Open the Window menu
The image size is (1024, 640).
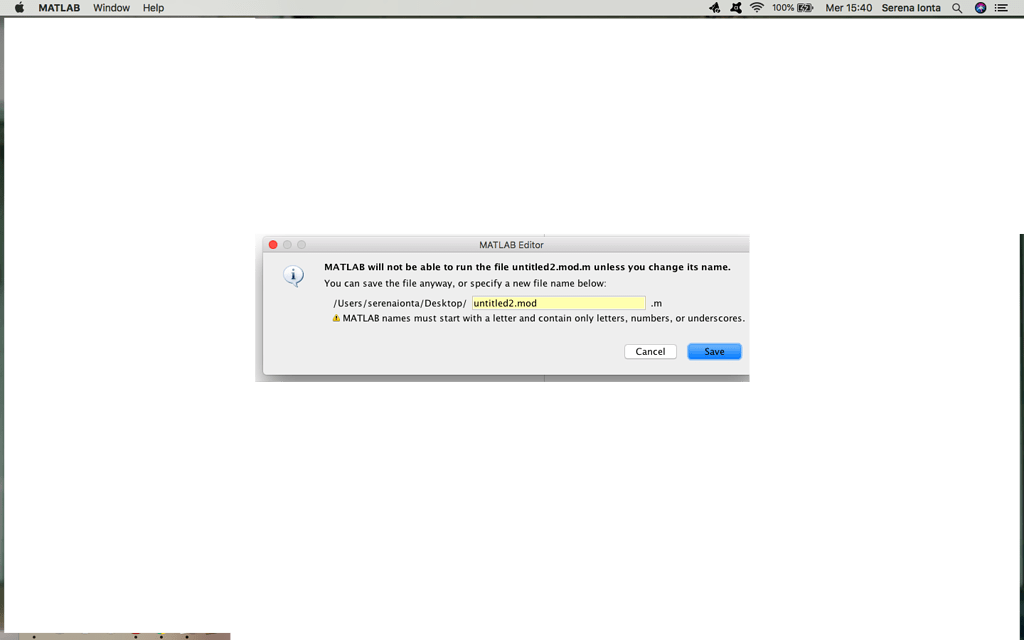coord(111,8)
